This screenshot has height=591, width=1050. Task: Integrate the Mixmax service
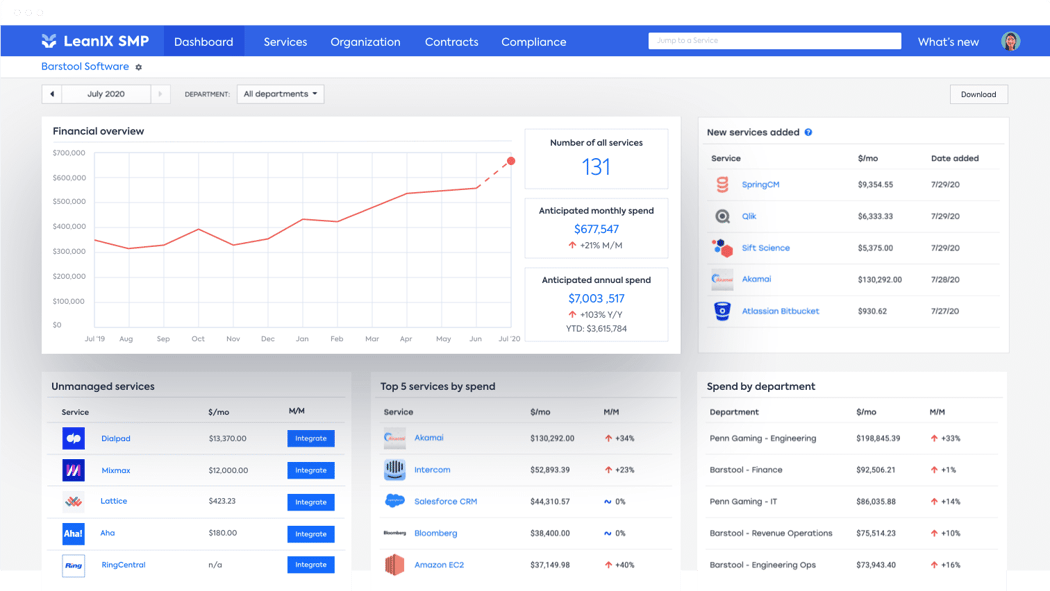[311, 471]
